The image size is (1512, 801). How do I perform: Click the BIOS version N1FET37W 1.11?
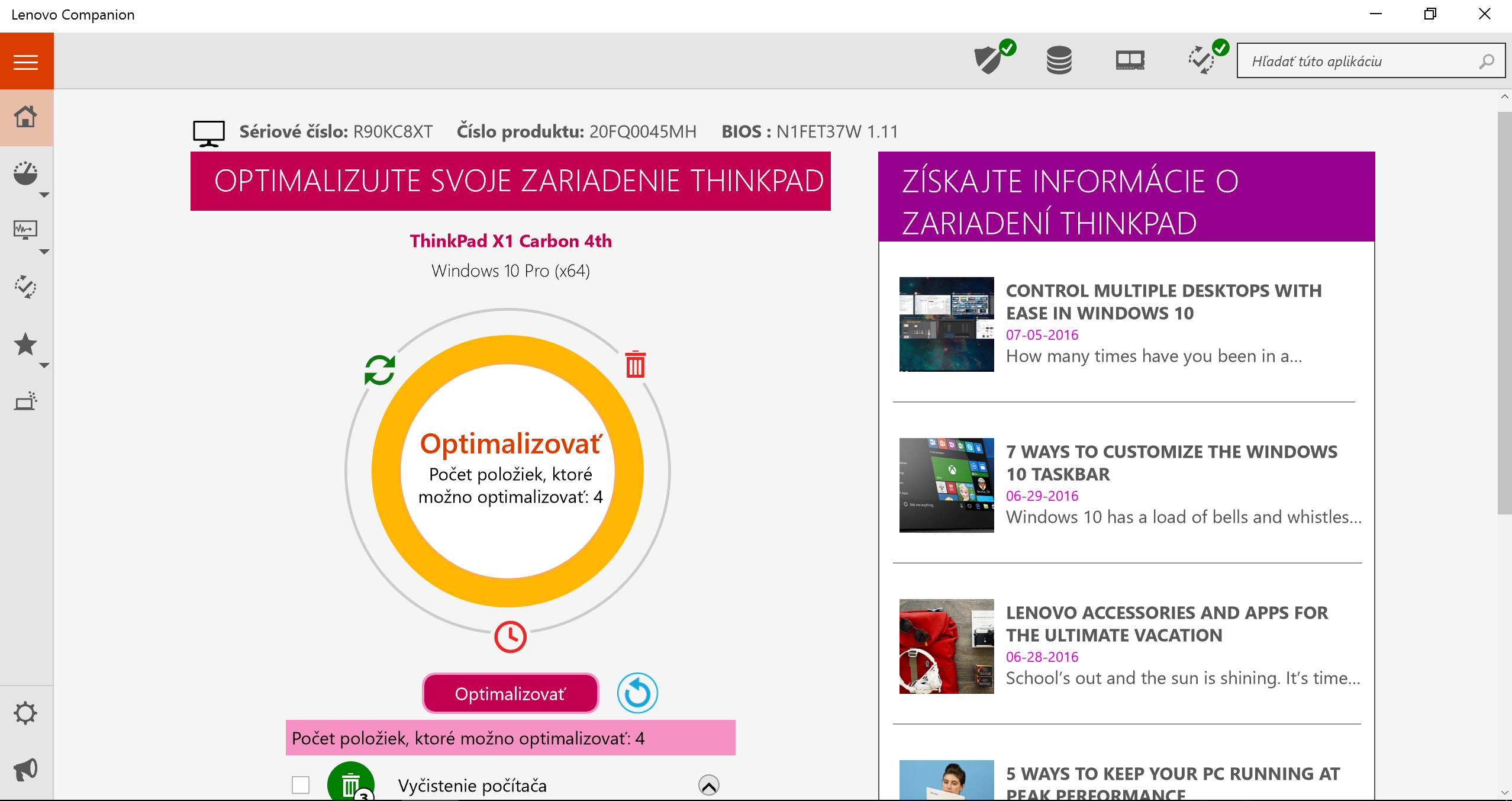[x=837, y=131]
